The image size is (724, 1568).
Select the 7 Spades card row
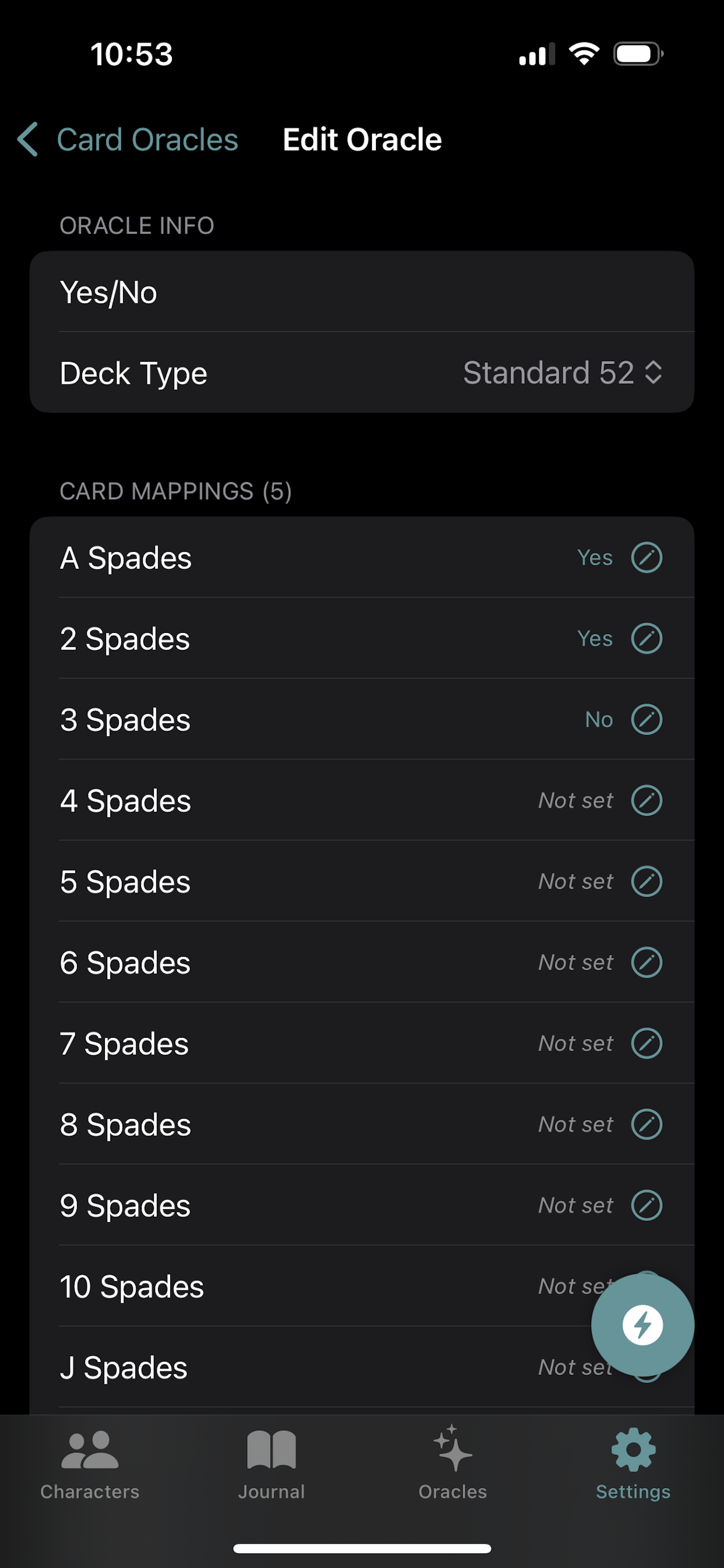[362, 1042]
